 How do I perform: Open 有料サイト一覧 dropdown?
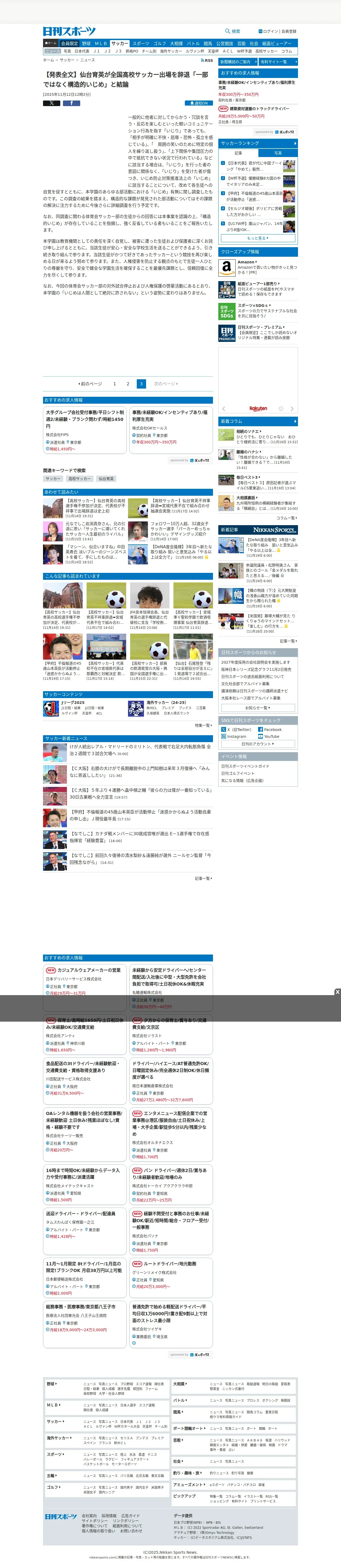pos(278,62)
